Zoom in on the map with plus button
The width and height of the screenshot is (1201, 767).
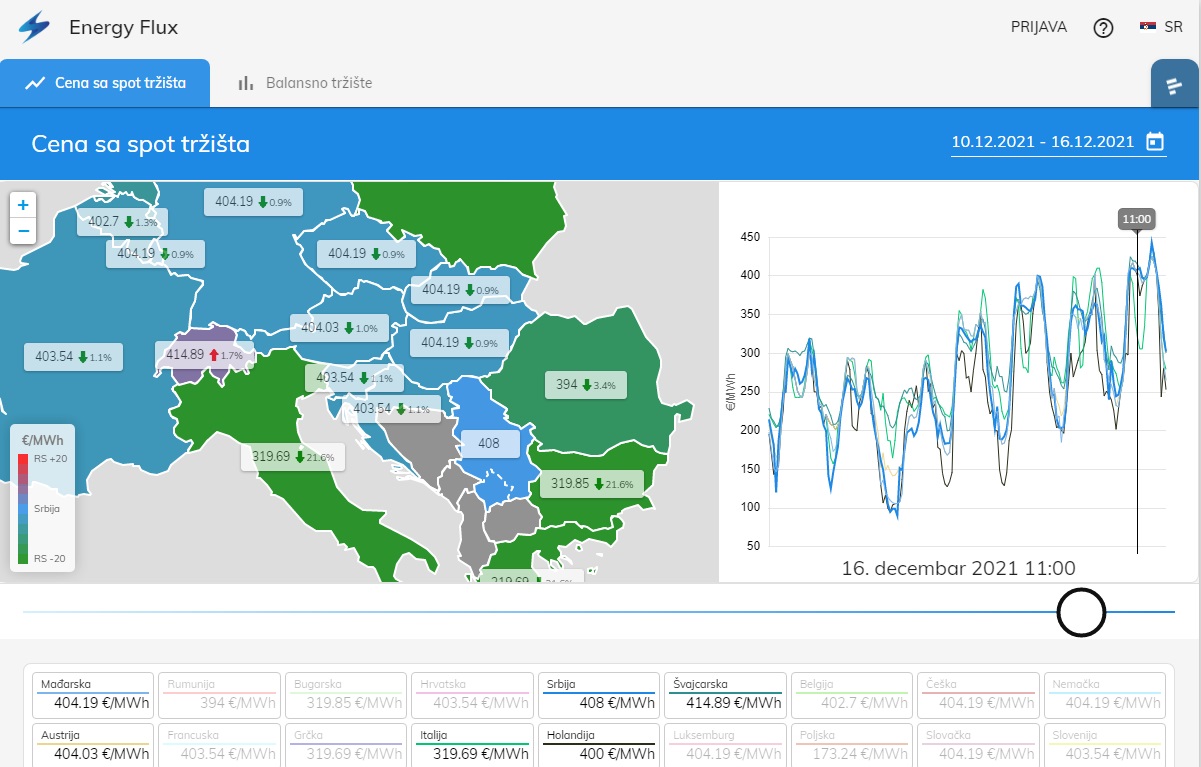(23, 205)
